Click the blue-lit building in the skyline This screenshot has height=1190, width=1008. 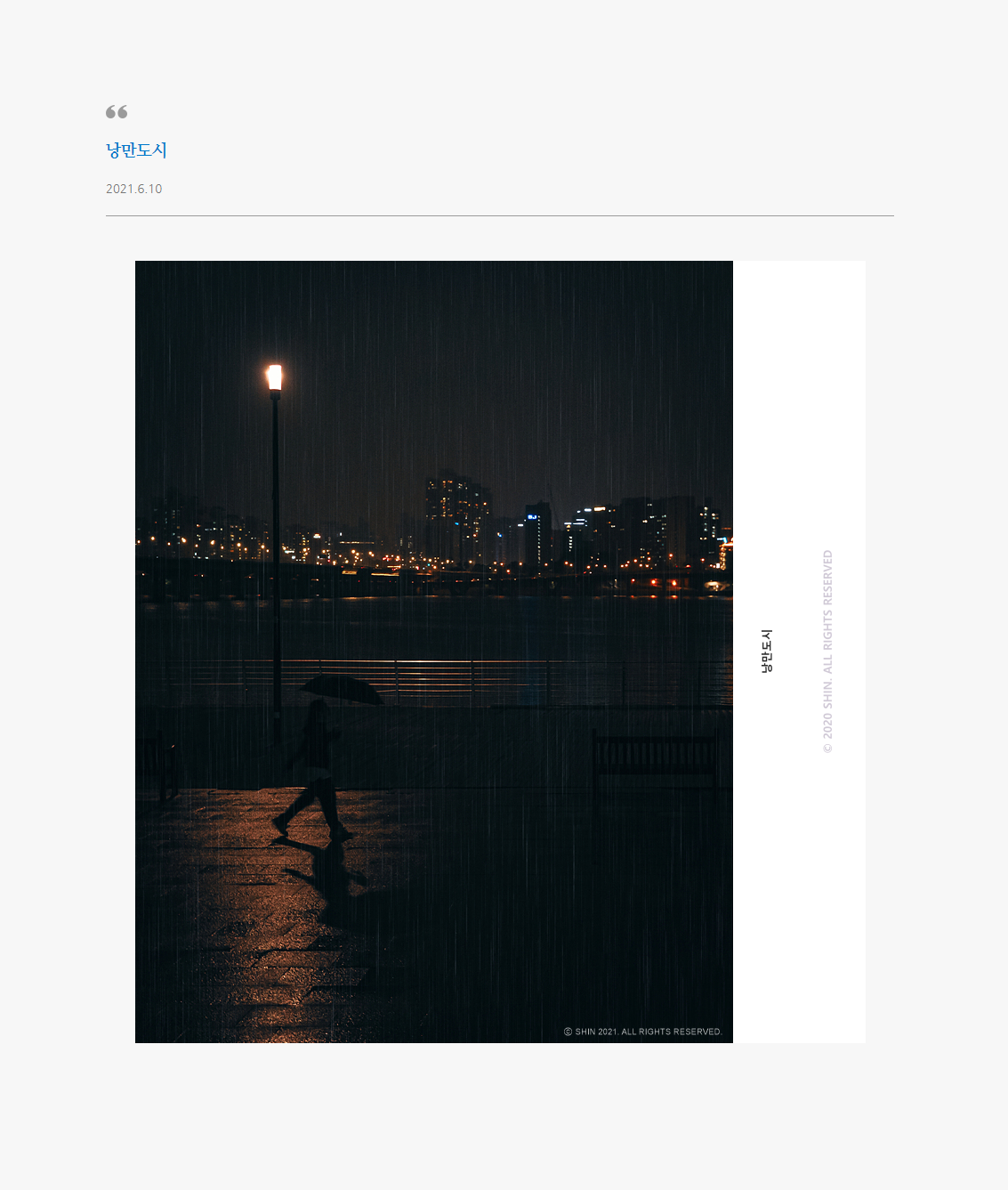(x=537, y=534)
